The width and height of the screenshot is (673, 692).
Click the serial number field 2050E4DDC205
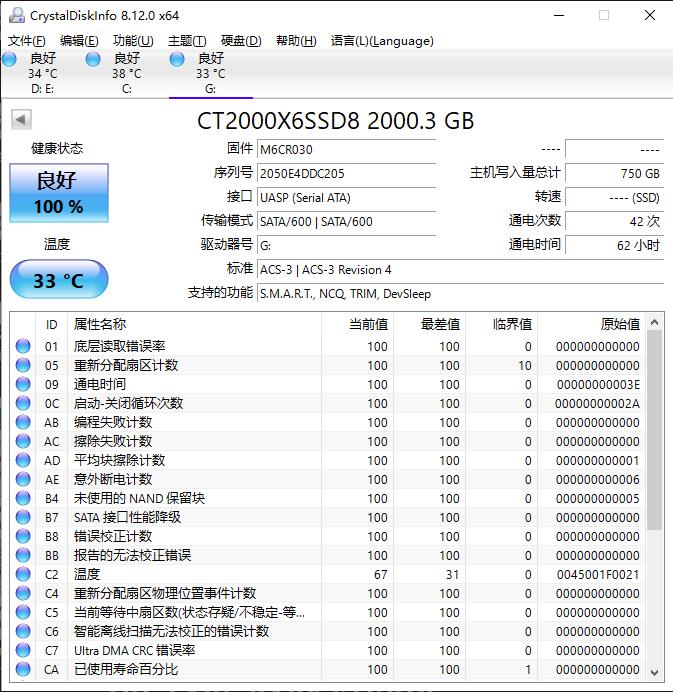pyautogui.click(x=346, y=173)
